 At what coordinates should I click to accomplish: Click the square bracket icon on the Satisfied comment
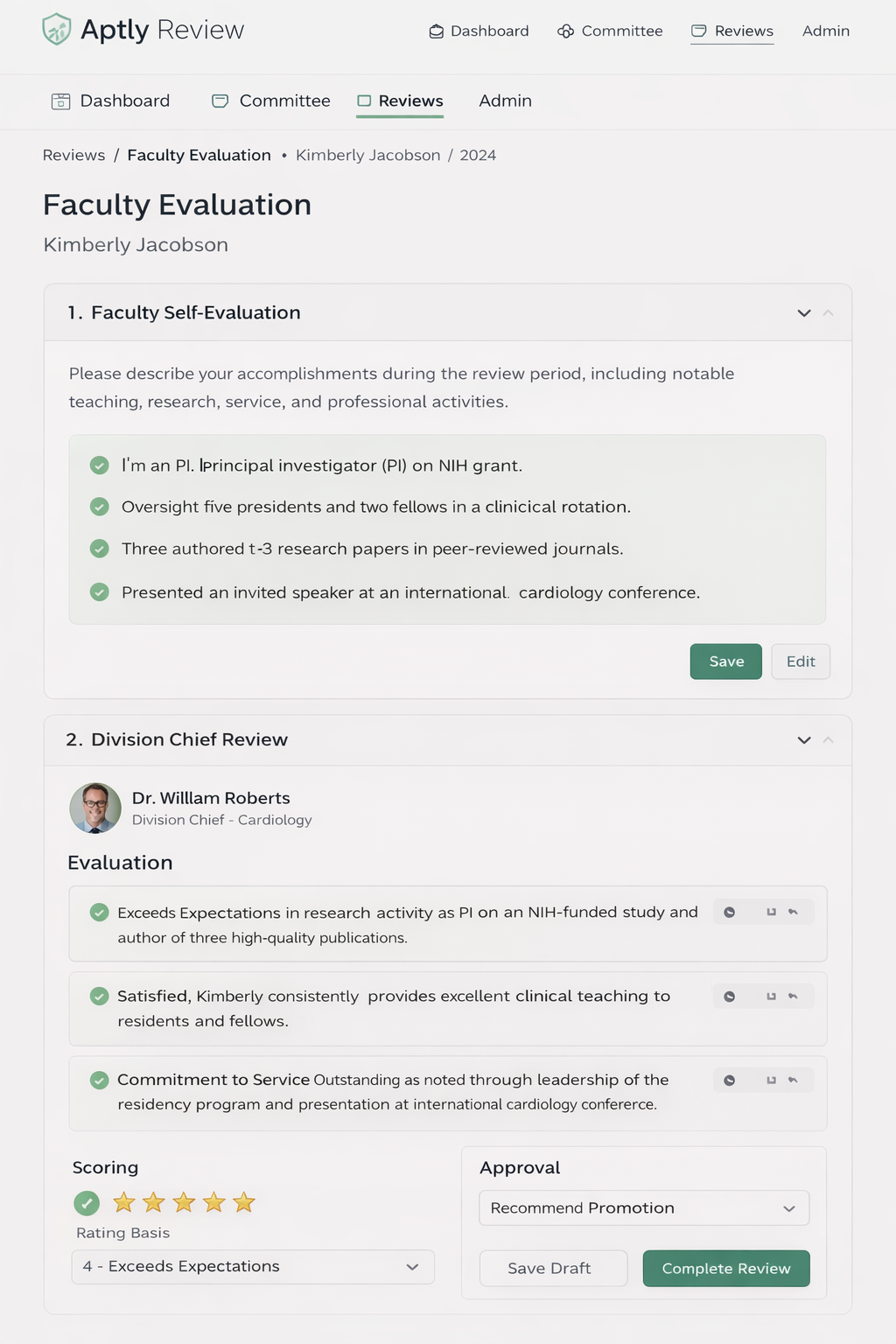(x=771, y=997)
